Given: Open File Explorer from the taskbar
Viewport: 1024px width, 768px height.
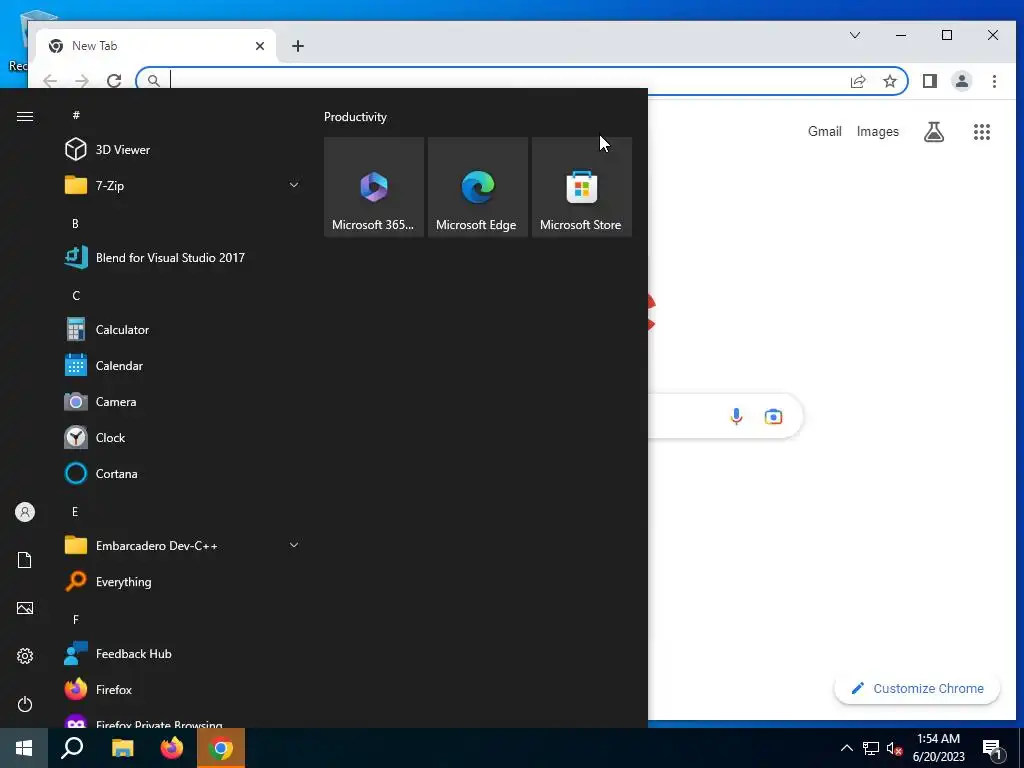Looking at the screenshot, I should [x=122, y=748].
